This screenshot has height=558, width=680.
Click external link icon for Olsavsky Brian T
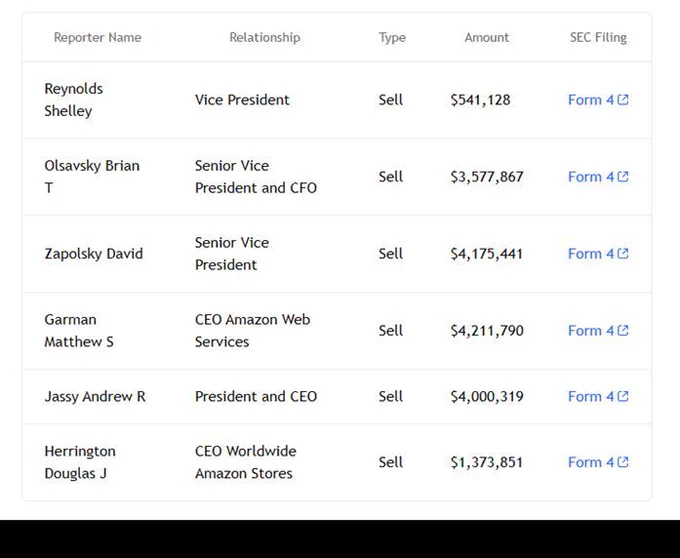(x=623, y=176)
